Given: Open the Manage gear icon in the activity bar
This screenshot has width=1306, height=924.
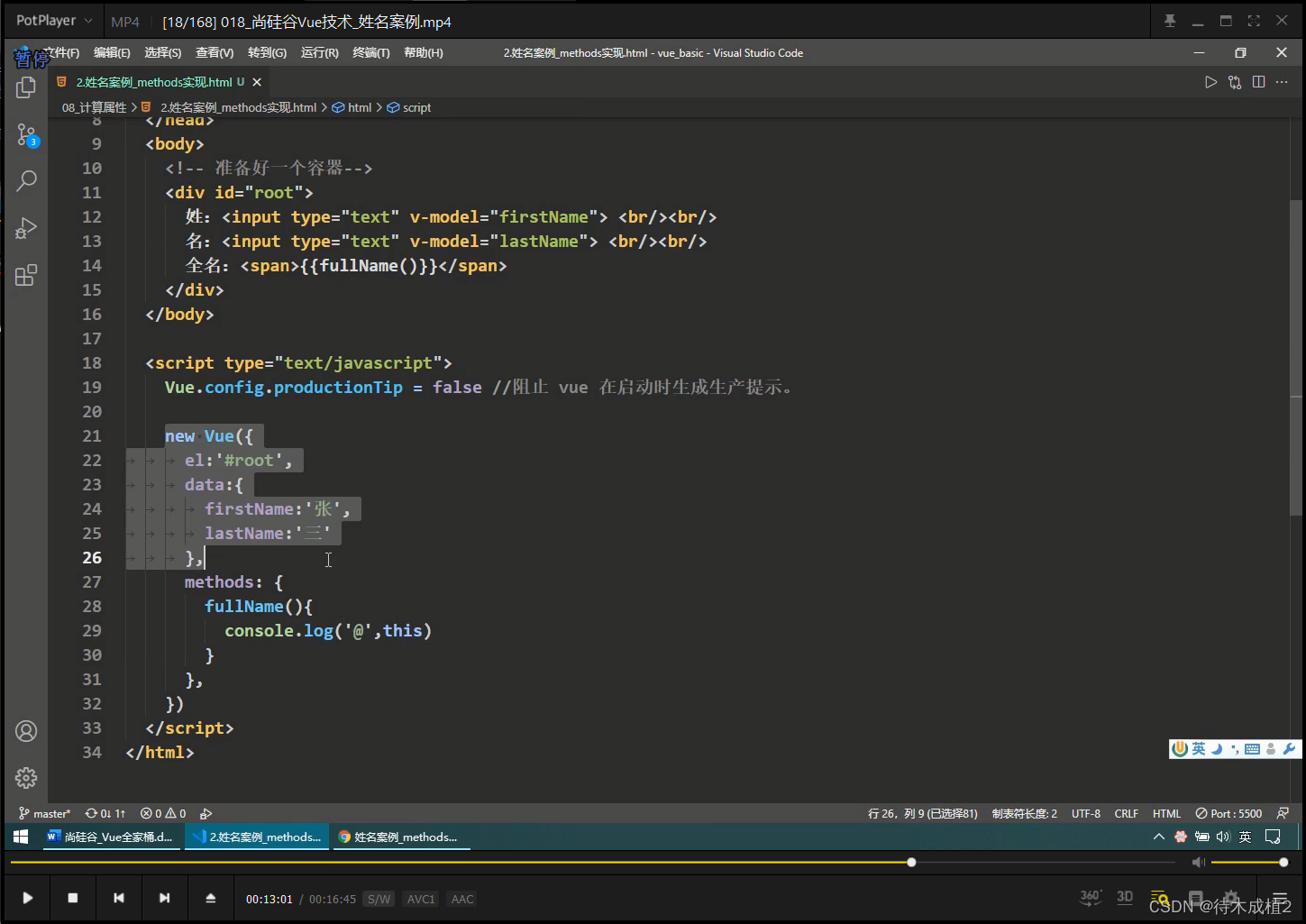Looking at the screenshot, I should click(x=26, y=777).
